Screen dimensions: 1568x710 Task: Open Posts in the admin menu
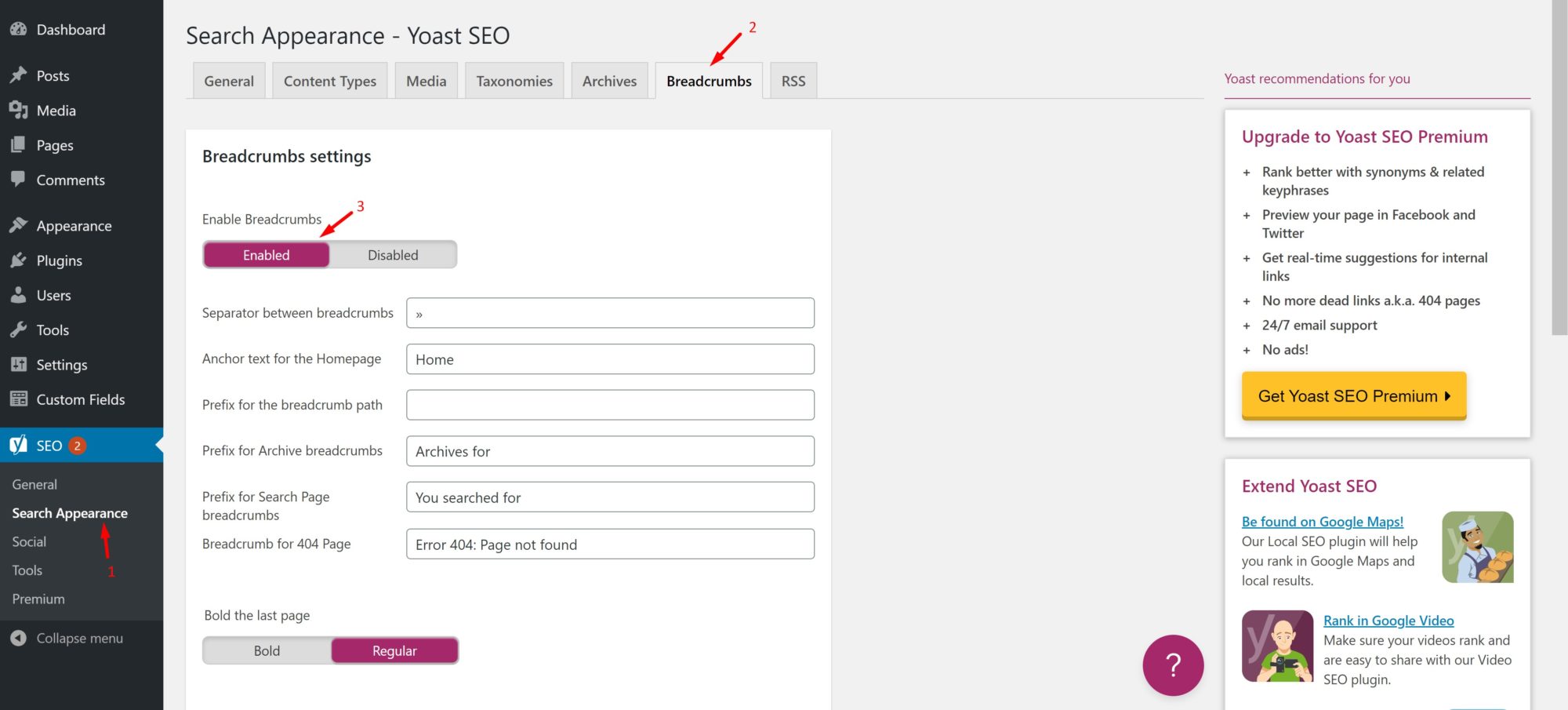point(82,75)
